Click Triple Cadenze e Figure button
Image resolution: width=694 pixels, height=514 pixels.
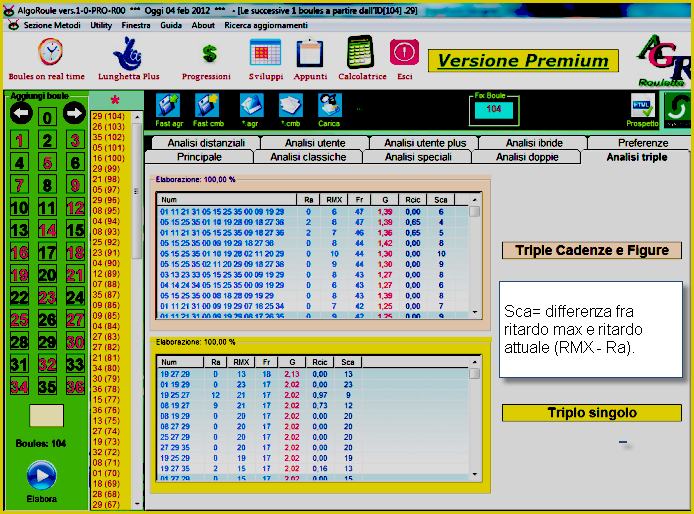tap(592, 250)
